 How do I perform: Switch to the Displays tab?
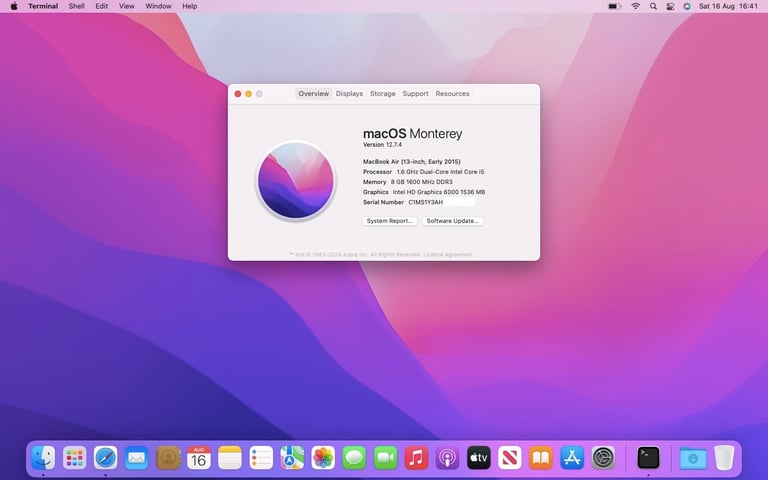tap(349, 94)
